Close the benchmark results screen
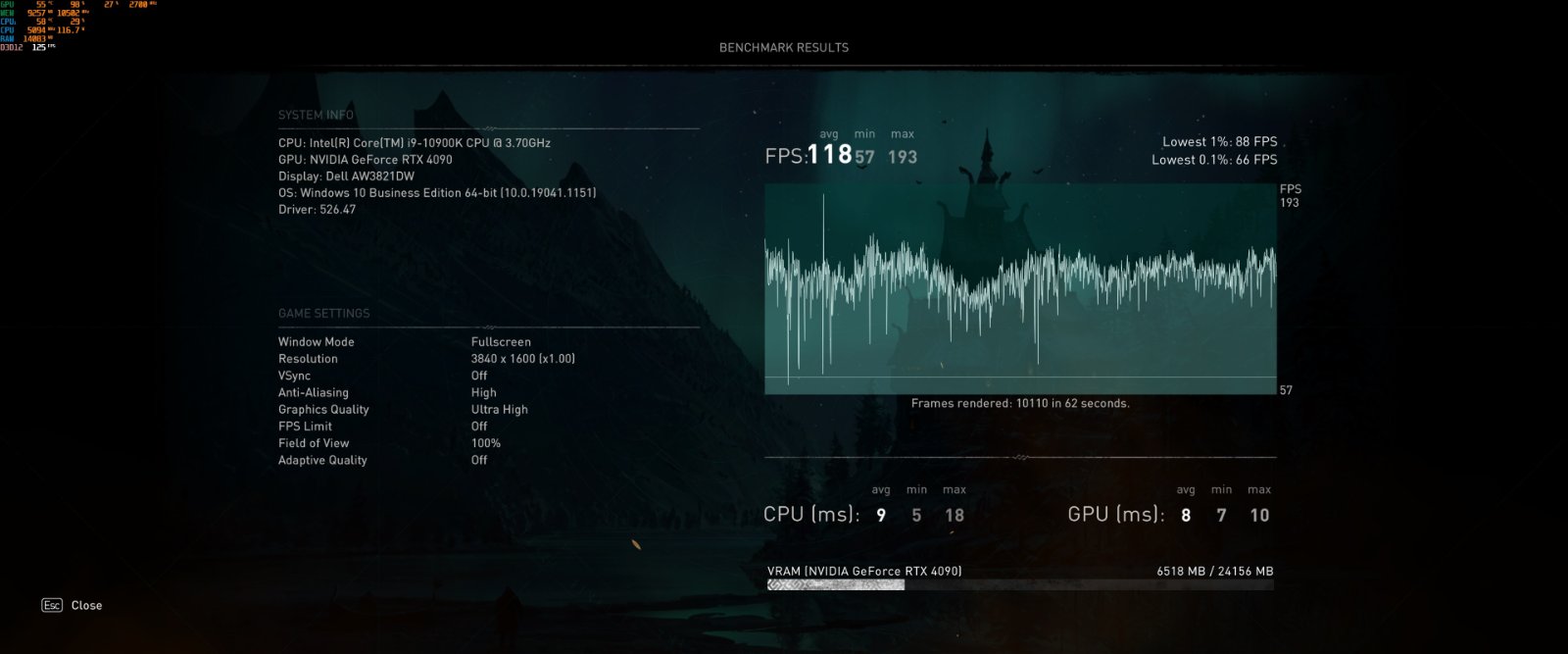1568x654 pixels. coord(86,606)
